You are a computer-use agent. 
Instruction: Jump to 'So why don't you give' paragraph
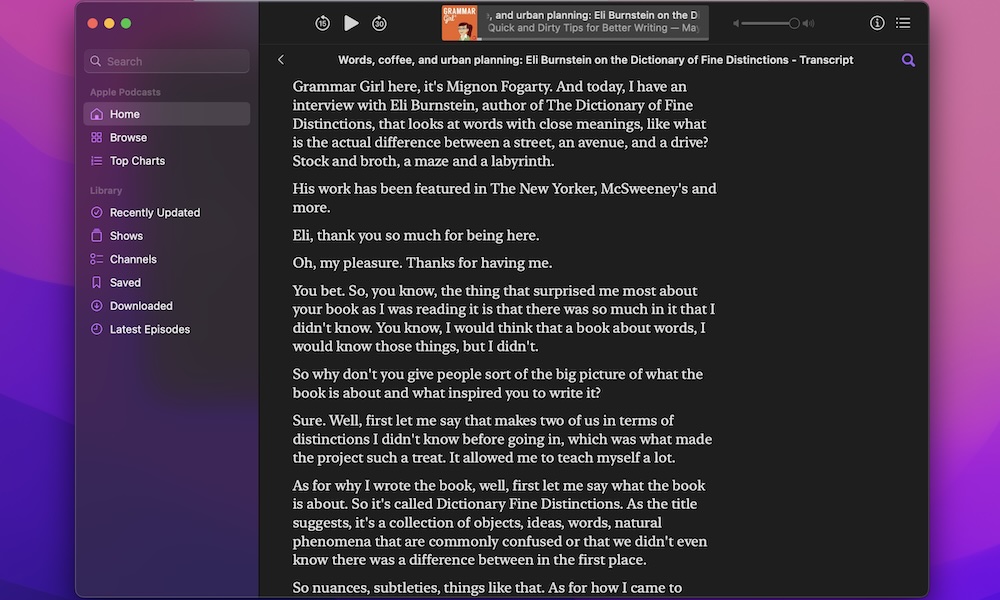click(497, 384)
